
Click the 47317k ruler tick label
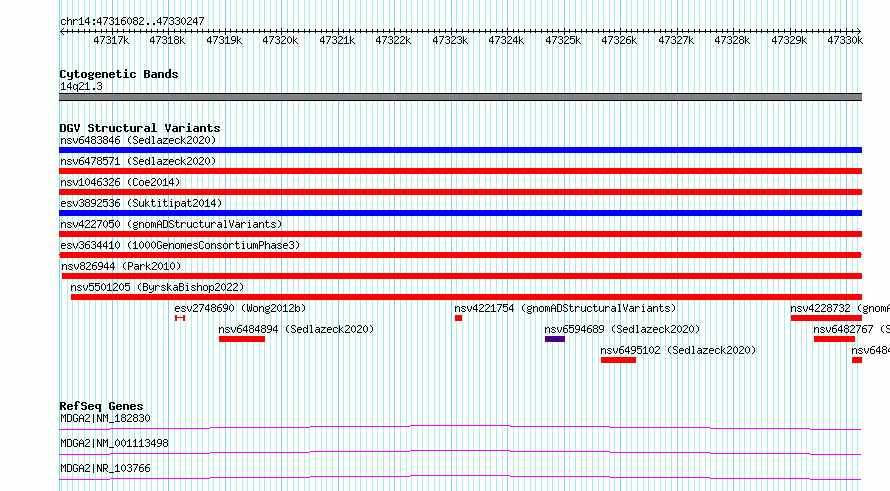pos(111,40)
